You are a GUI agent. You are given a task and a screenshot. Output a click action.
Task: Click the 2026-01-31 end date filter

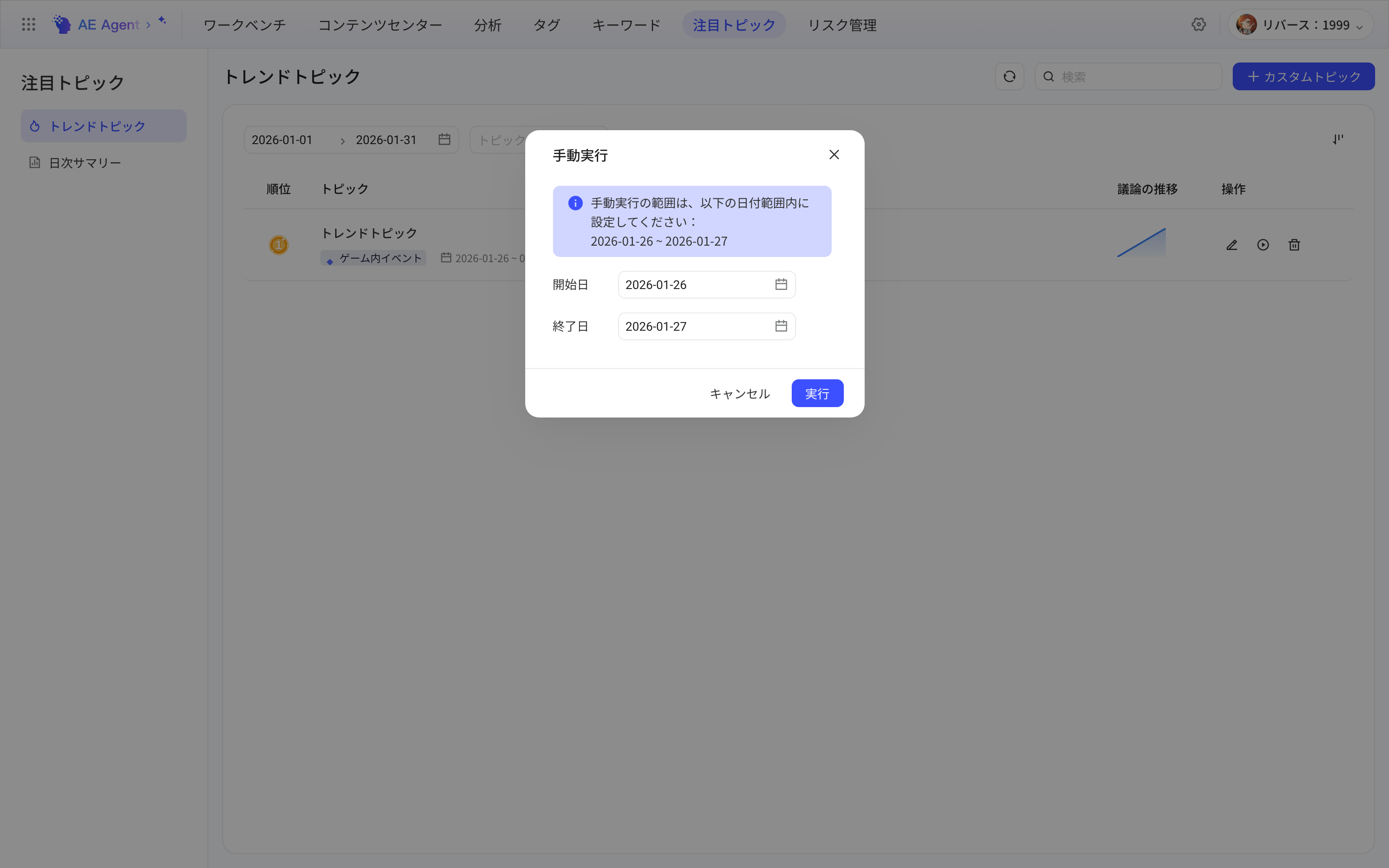coord(386,140)
